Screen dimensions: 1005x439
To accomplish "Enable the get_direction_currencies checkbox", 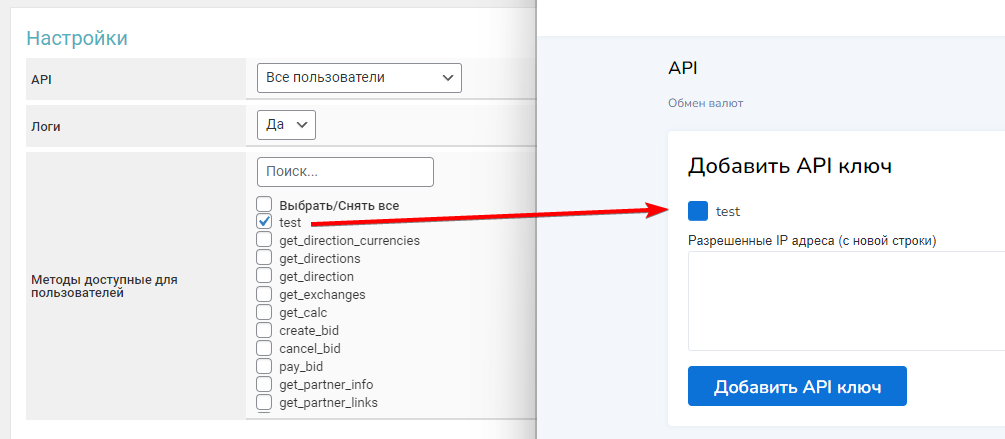I will click(264, 240).
